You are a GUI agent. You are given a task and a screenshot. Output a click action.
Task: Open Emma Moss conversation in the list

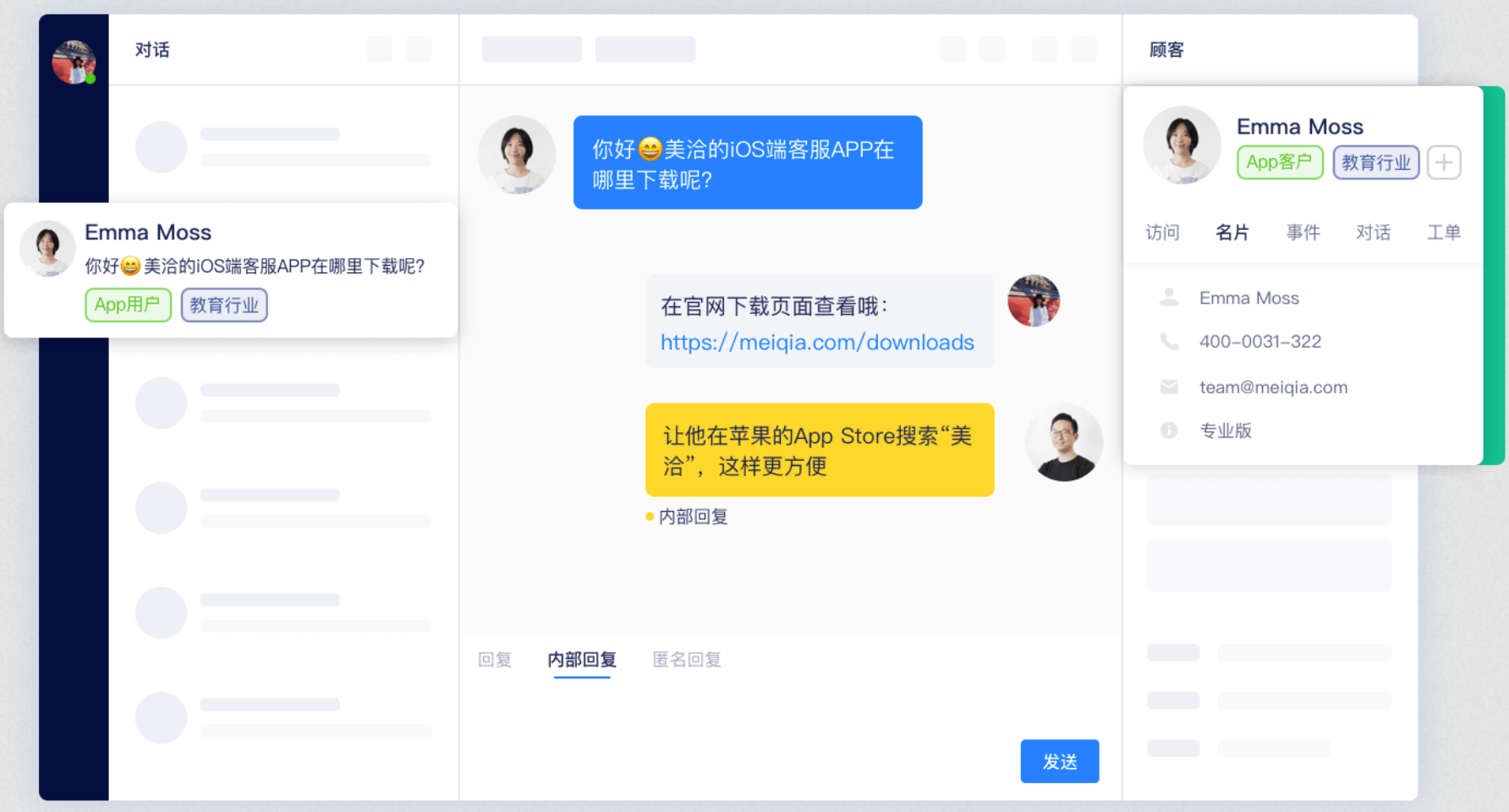(231, 270)
